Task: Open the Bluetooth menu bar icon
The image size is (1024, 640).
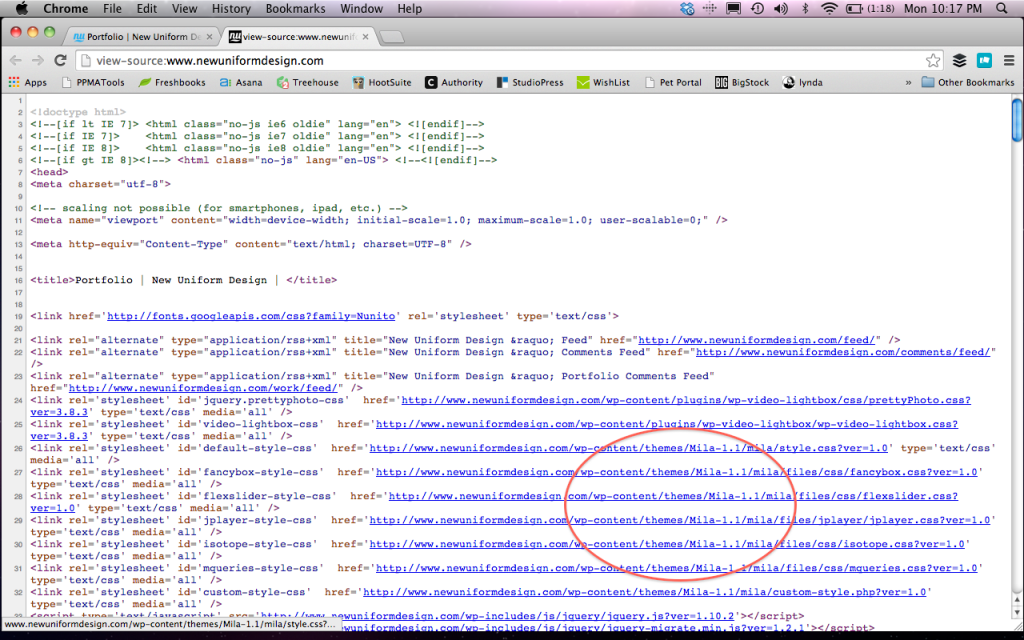Action: pos(805,8)
